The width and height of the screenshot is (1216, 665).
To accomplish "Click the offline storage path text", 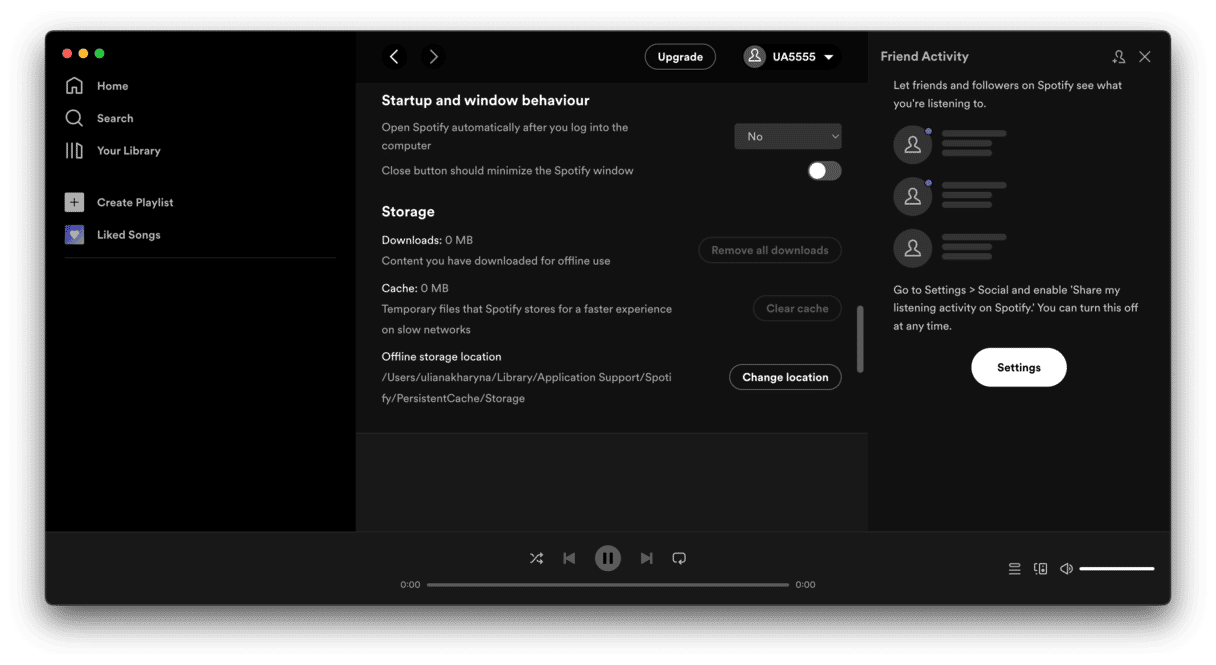I will pyautogui.click(x=527, y=388).
